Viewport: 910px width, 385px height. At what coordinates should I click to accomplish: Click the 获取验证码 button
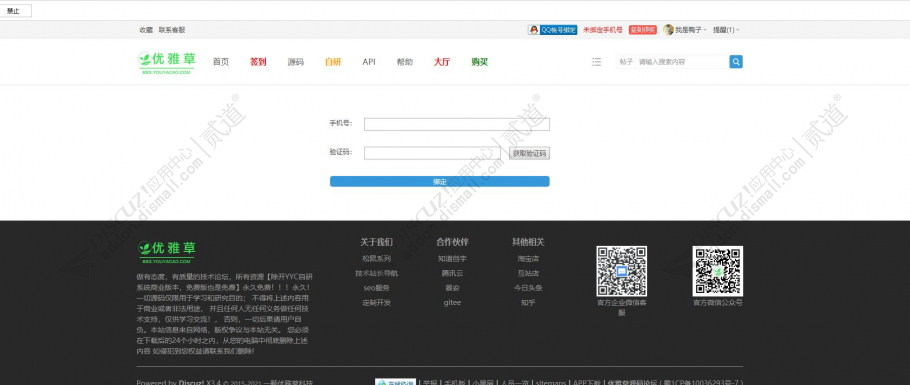(x=530, y=153)
